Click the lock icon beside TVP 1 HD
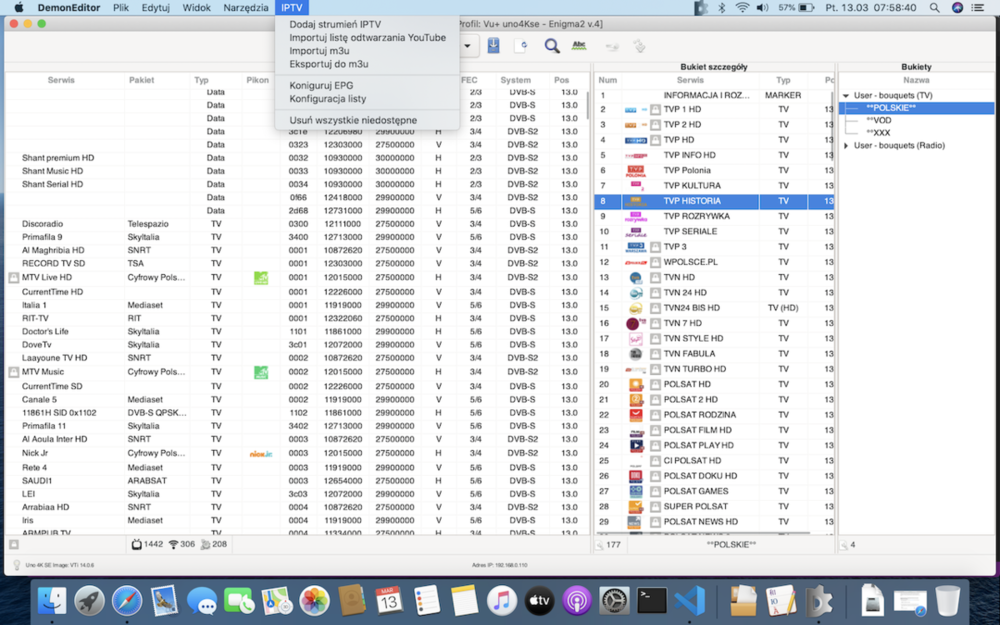The image size is (1000, 625). coord(655,110)
